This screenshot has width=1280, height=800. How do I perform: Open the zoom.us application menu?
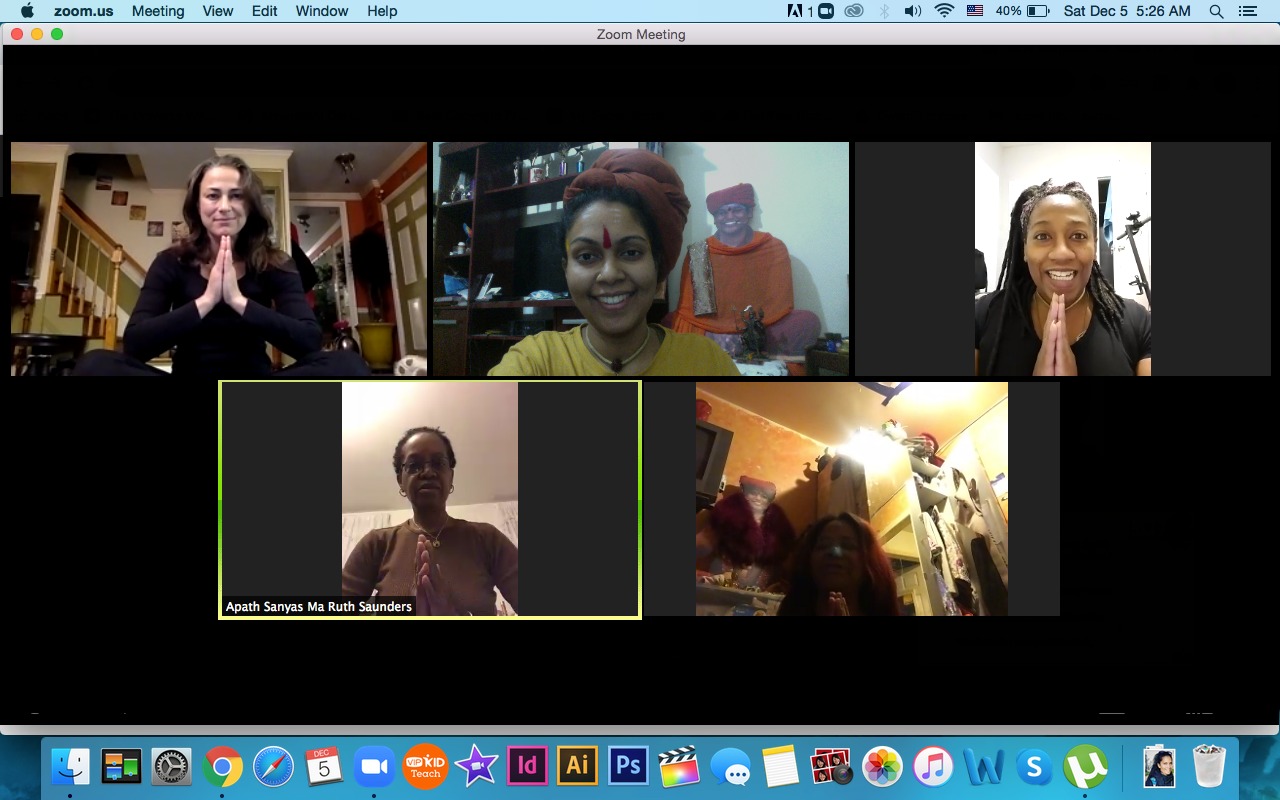pyautogui.click(x=82, y=11)
